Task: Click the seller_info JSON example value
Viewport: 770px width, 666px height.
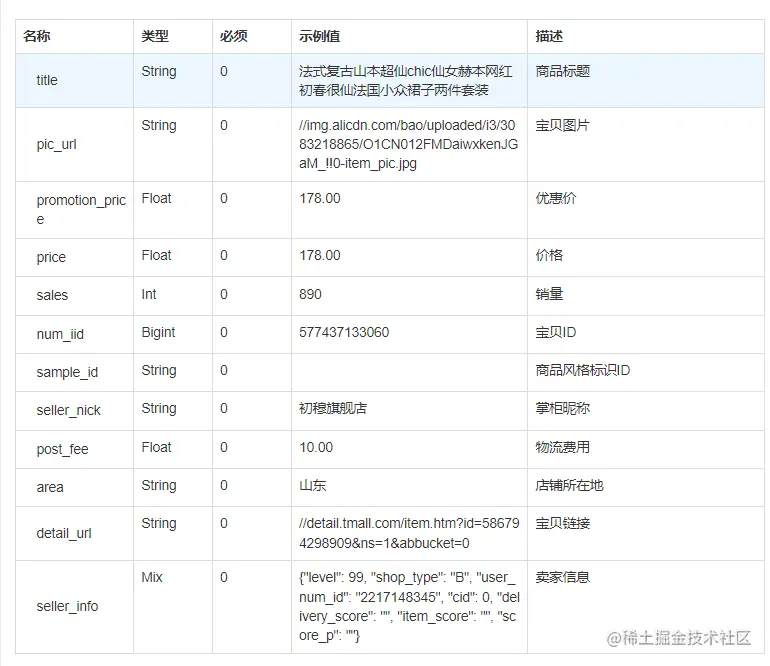Action: pos(409,607)
